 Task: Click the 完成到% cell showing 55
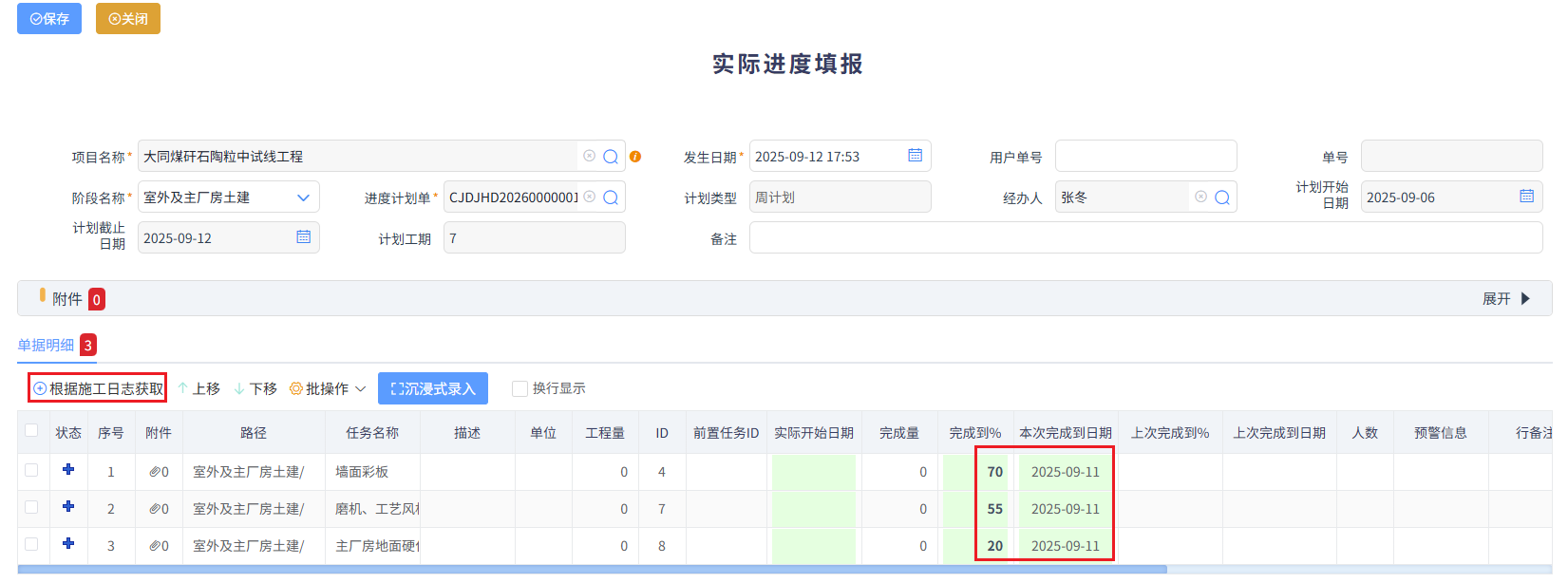pyautogui.click(x=975, y=509)
